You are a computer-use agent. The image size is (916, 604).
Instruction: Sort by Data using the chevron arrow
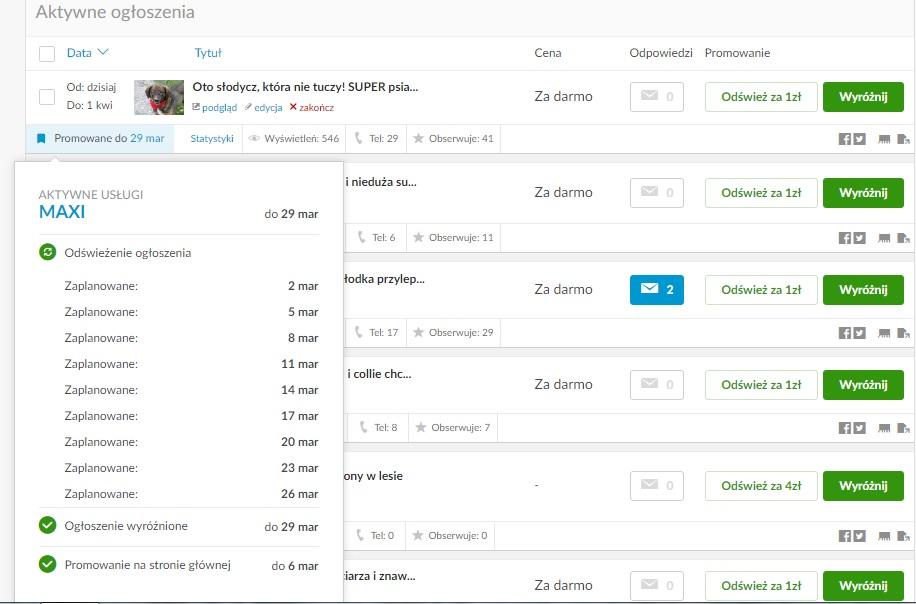(103, 52)
